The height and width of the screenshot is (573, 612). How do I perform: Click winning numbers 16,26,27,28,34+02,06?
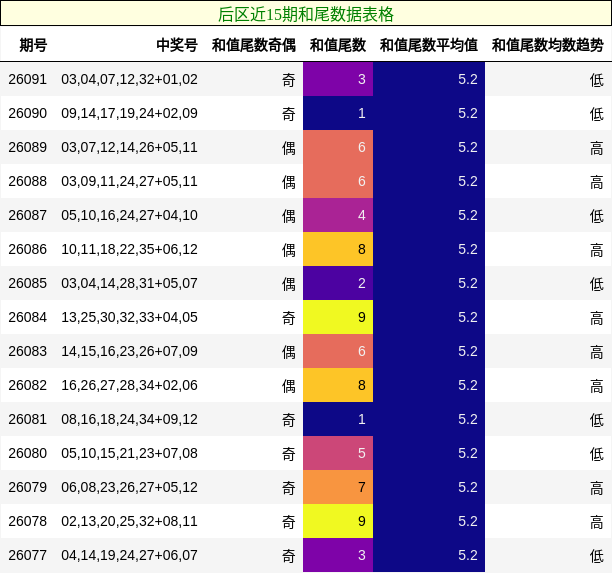coord(129,385)
